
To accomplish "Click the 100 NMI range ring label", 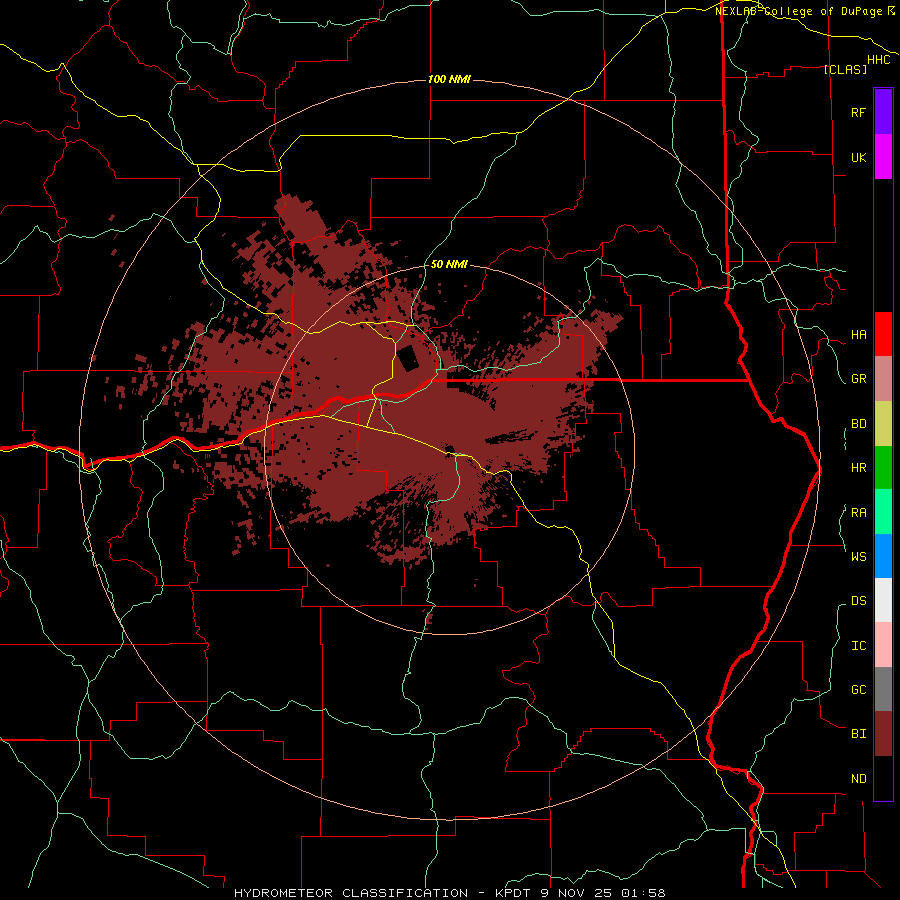I will pos(449,79).
